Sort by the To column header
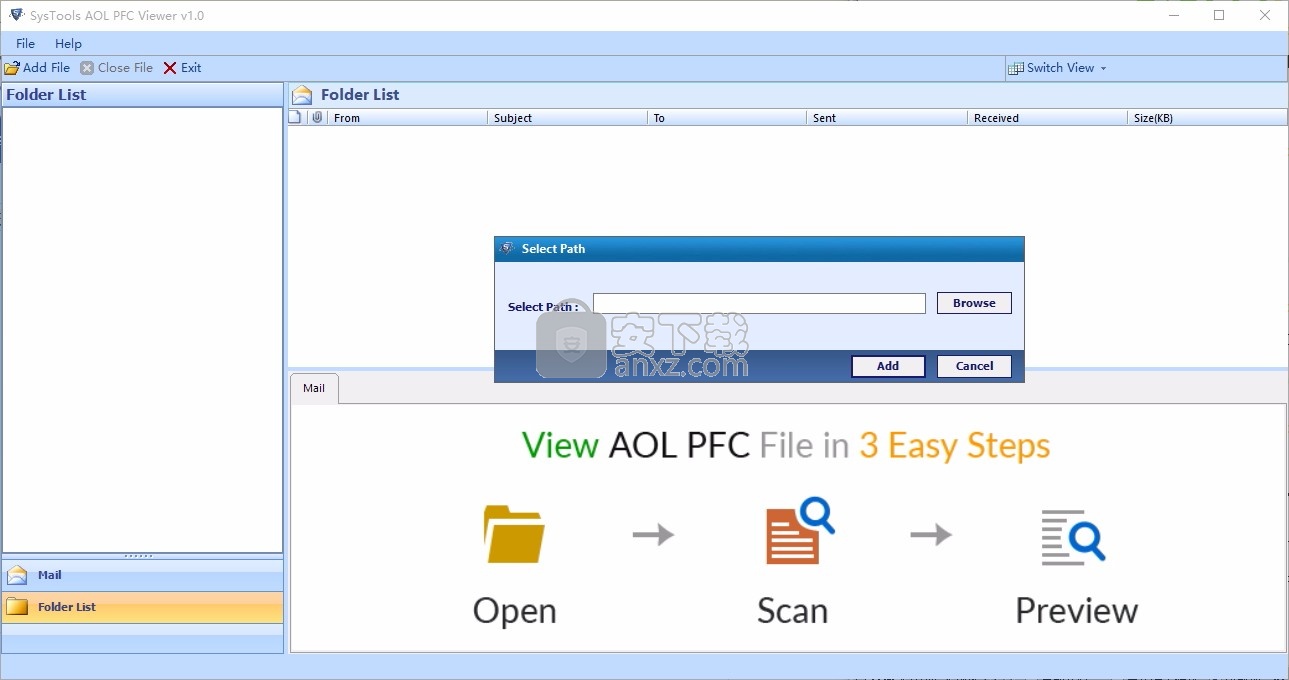This screenshot has height=680, width=1289. point(727,118)
